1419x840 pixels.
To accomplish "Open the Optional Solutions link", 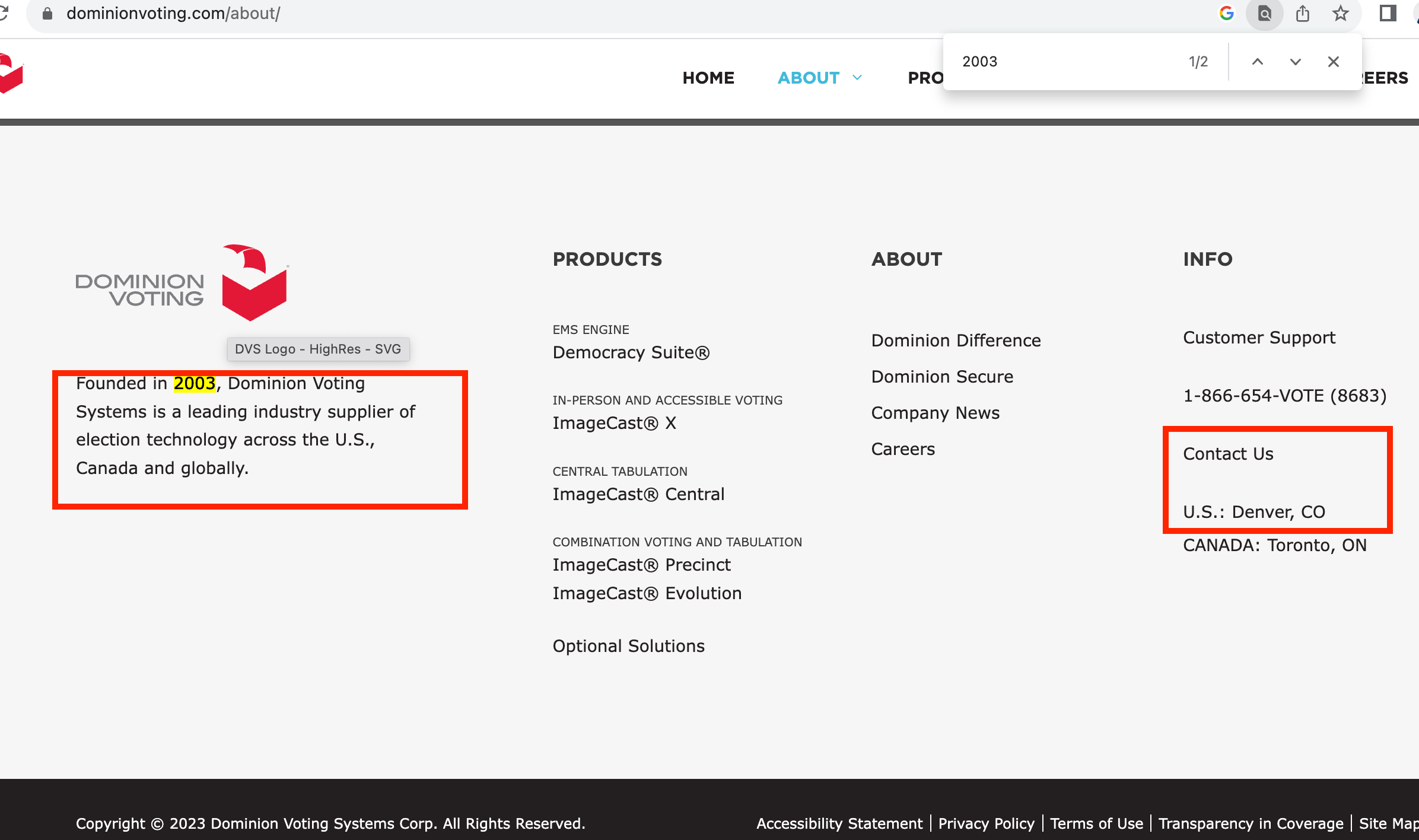I will tap(628, 646).
